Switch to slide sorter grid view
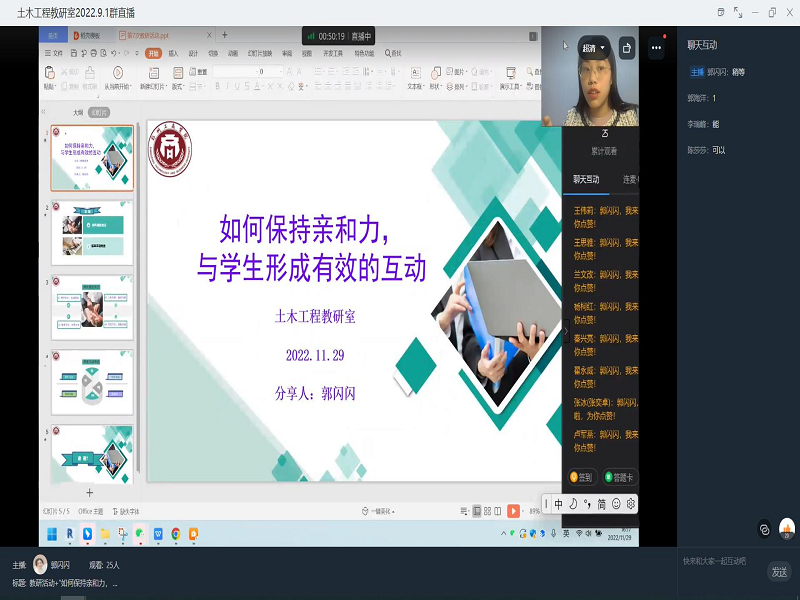The width and height of the screenshot is (800, 600). tap(488, 511)
